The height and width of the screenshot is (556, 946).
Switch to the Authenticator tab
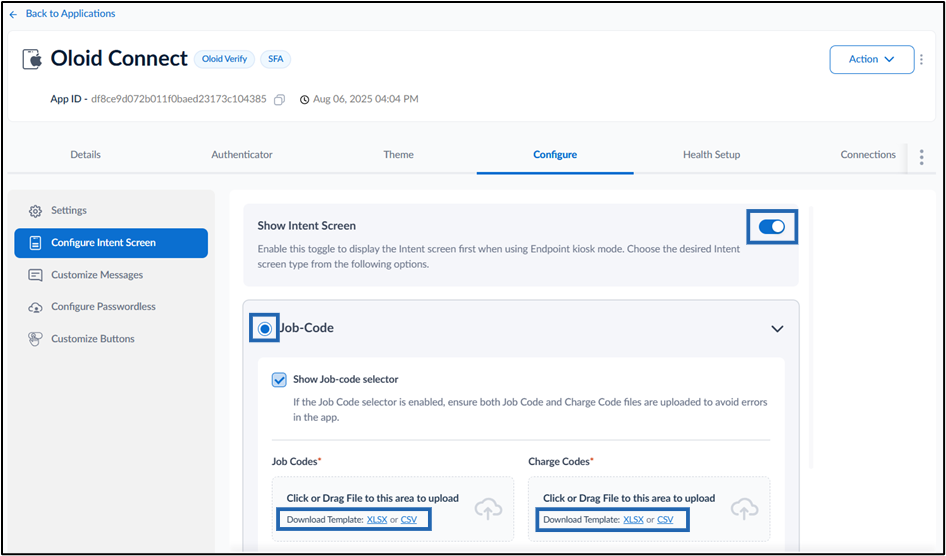point(242,155)
